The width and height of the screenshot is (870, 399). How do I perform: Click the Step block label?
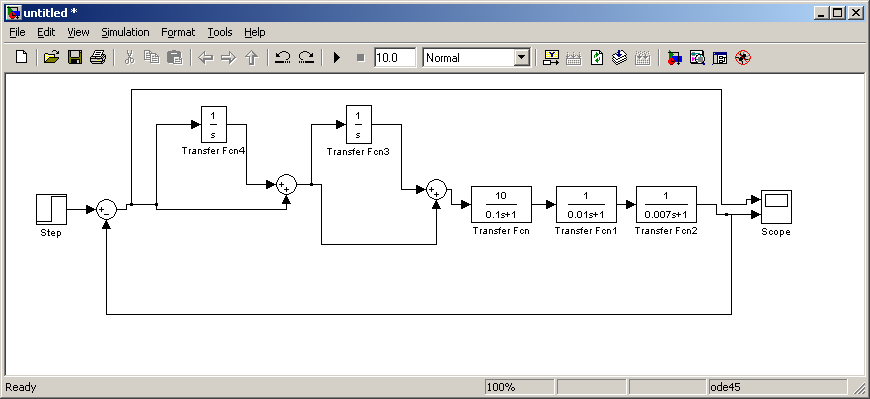(x=51, y=233)
